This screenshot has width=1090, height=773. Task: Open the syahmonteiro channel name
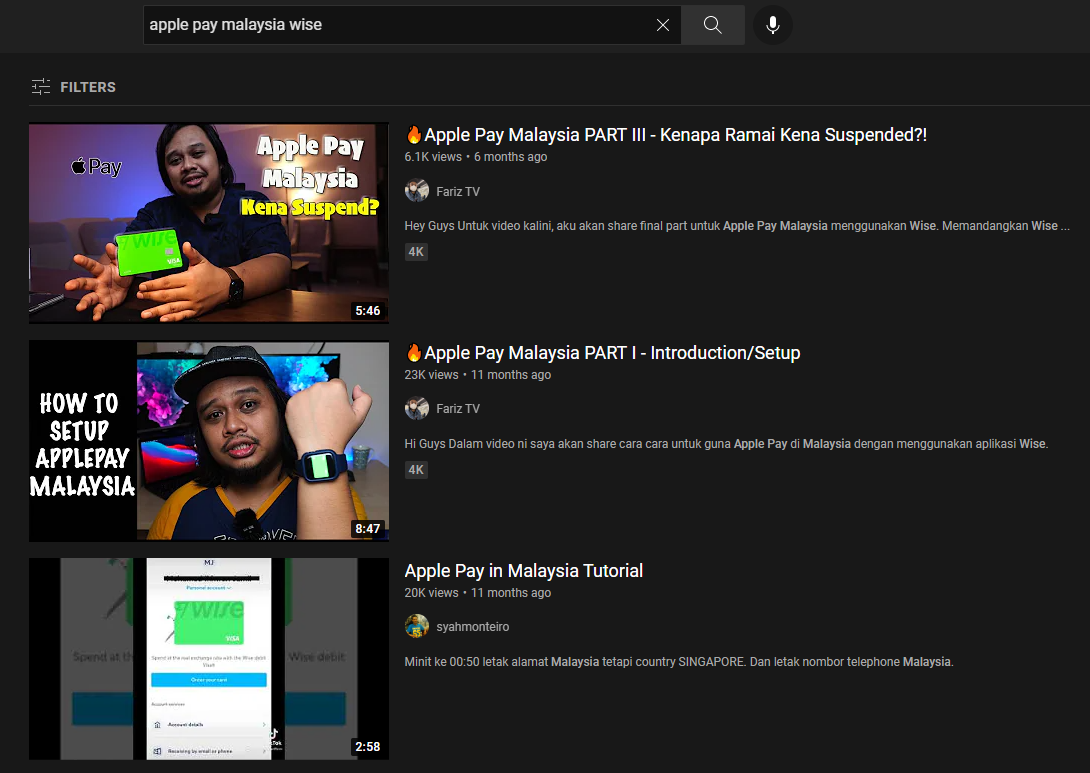tap(473, 626)
